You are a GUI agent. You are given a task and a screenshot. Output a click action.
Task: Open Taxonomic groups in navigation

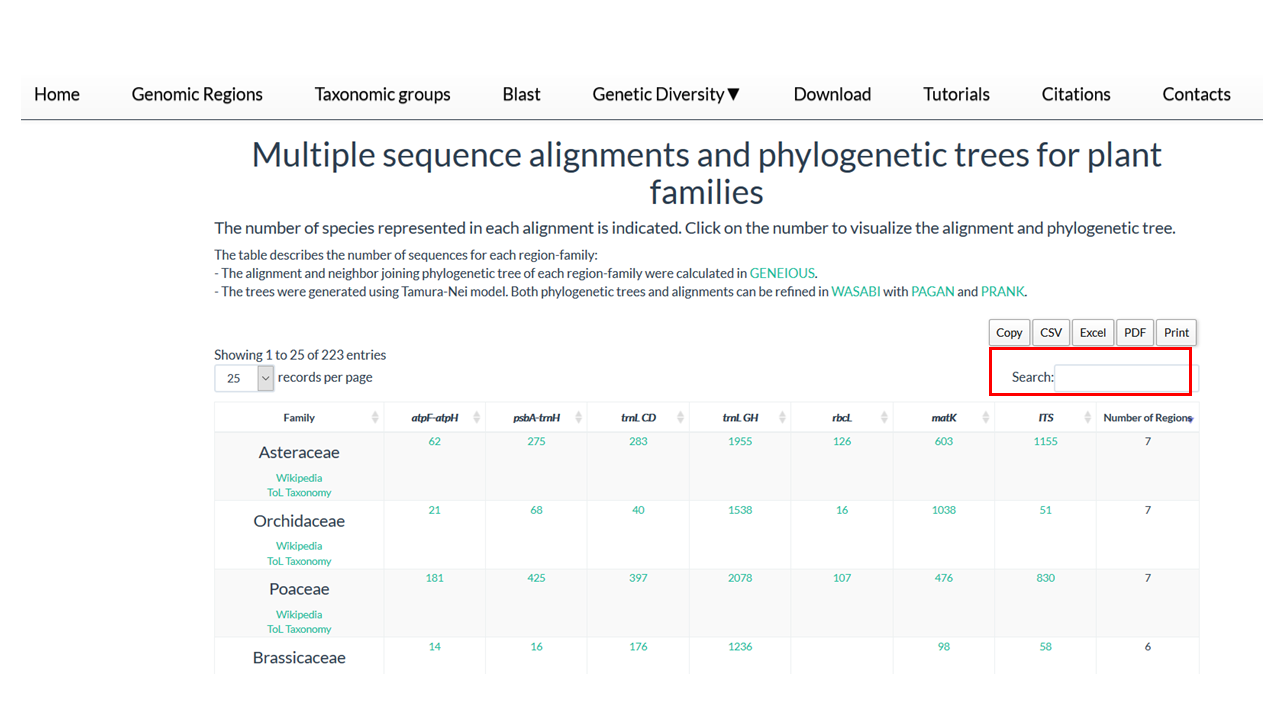[382, 94]
